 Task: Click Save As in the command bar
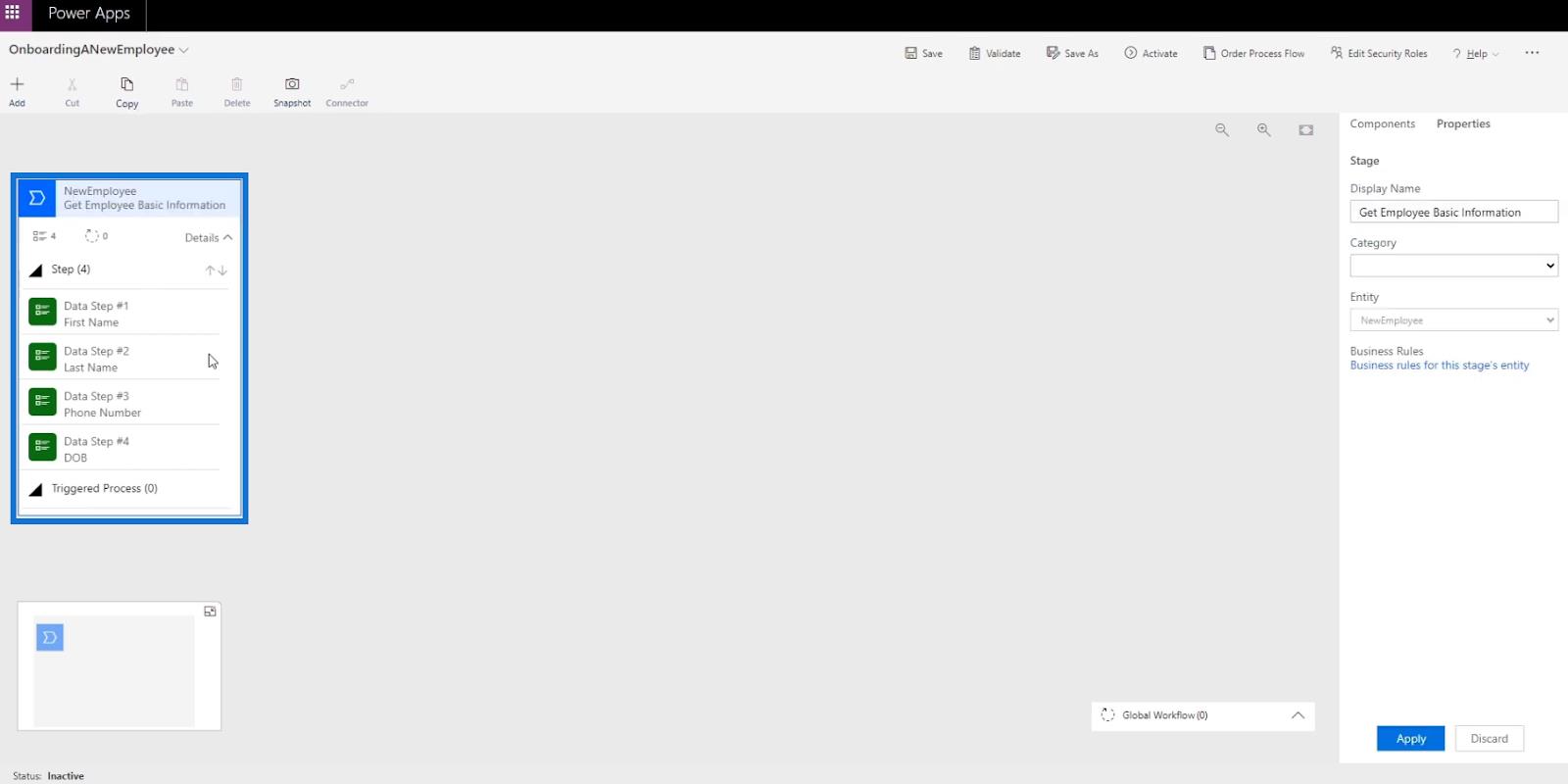1072,53
